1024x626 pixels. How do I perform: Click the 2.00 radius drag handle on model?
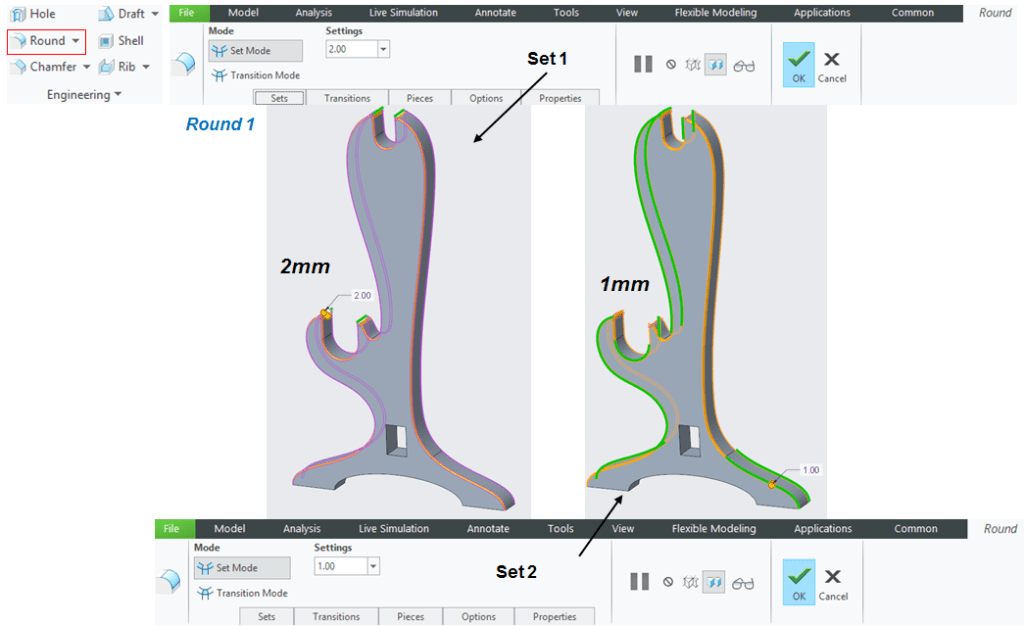click(x=326, y=314)
